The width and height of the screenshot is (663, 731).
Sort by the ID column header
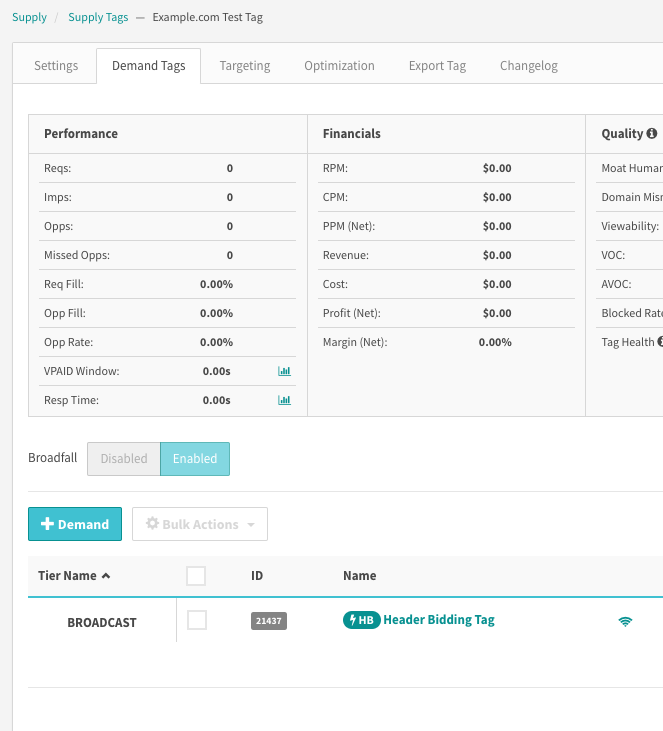coord(257,576)
